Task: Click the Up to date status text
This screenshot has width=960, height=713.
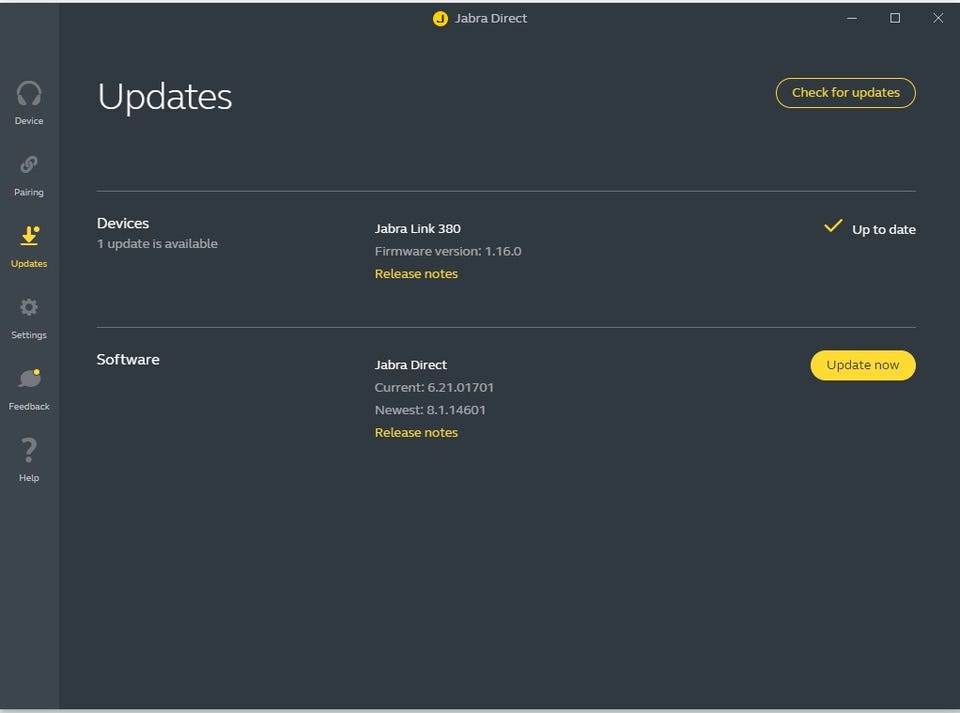Action: tap(883, 230)
